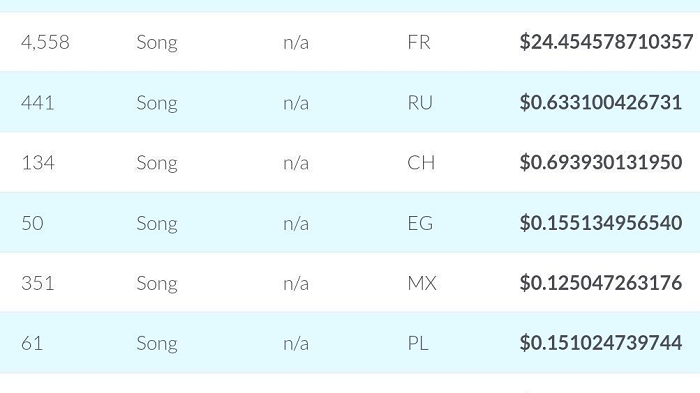Select the EG country code
Viewport: 700px width, 393px height.
[x=420, y=223]
